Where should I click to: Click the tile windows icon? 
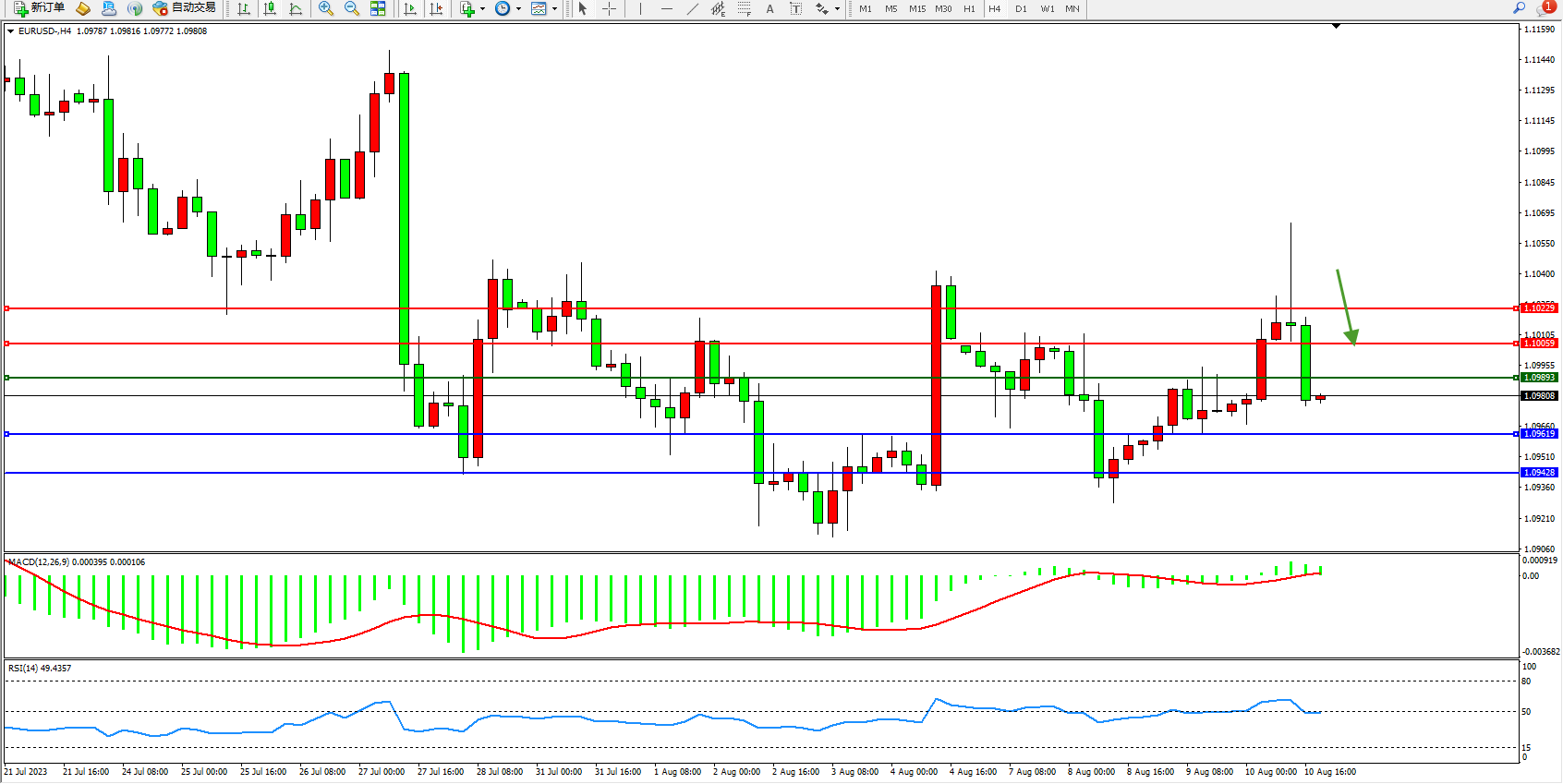(x=378, y=8)
